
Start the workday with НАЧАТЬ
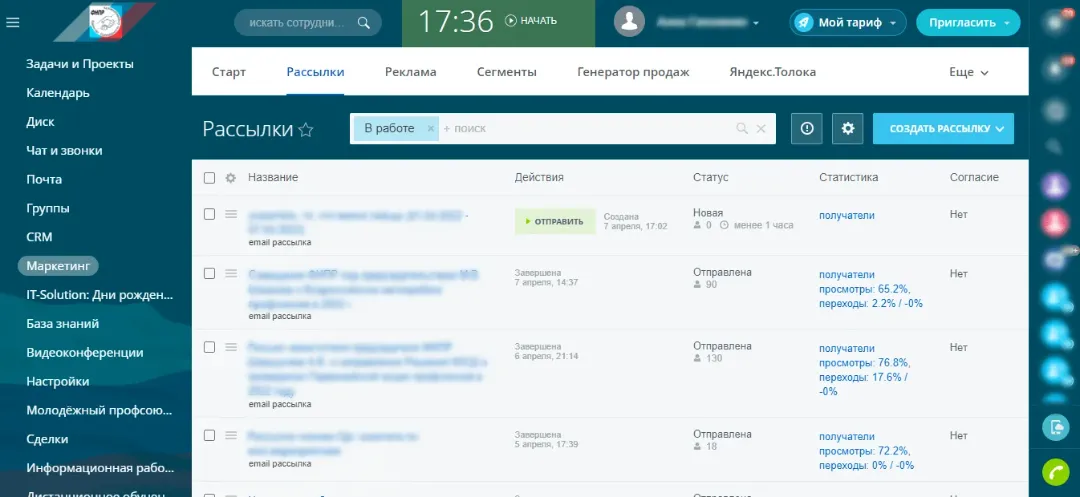(531, 21)
